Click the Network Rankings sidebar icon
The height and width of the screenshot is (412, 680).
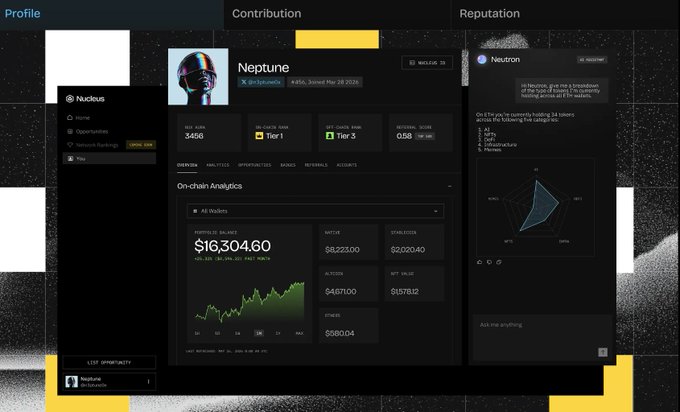coord(69,145)
